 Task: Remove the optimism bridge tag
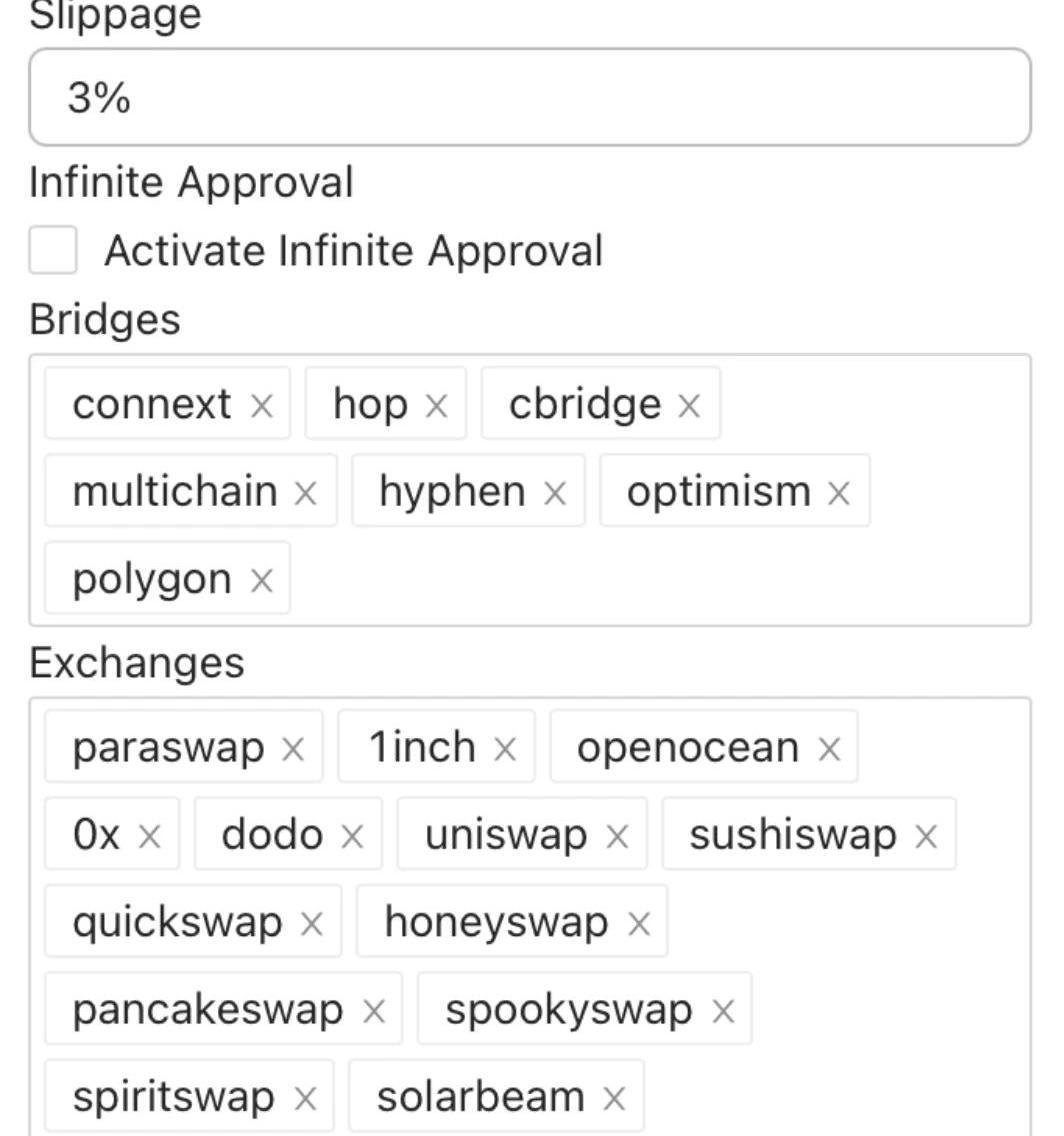839,492
